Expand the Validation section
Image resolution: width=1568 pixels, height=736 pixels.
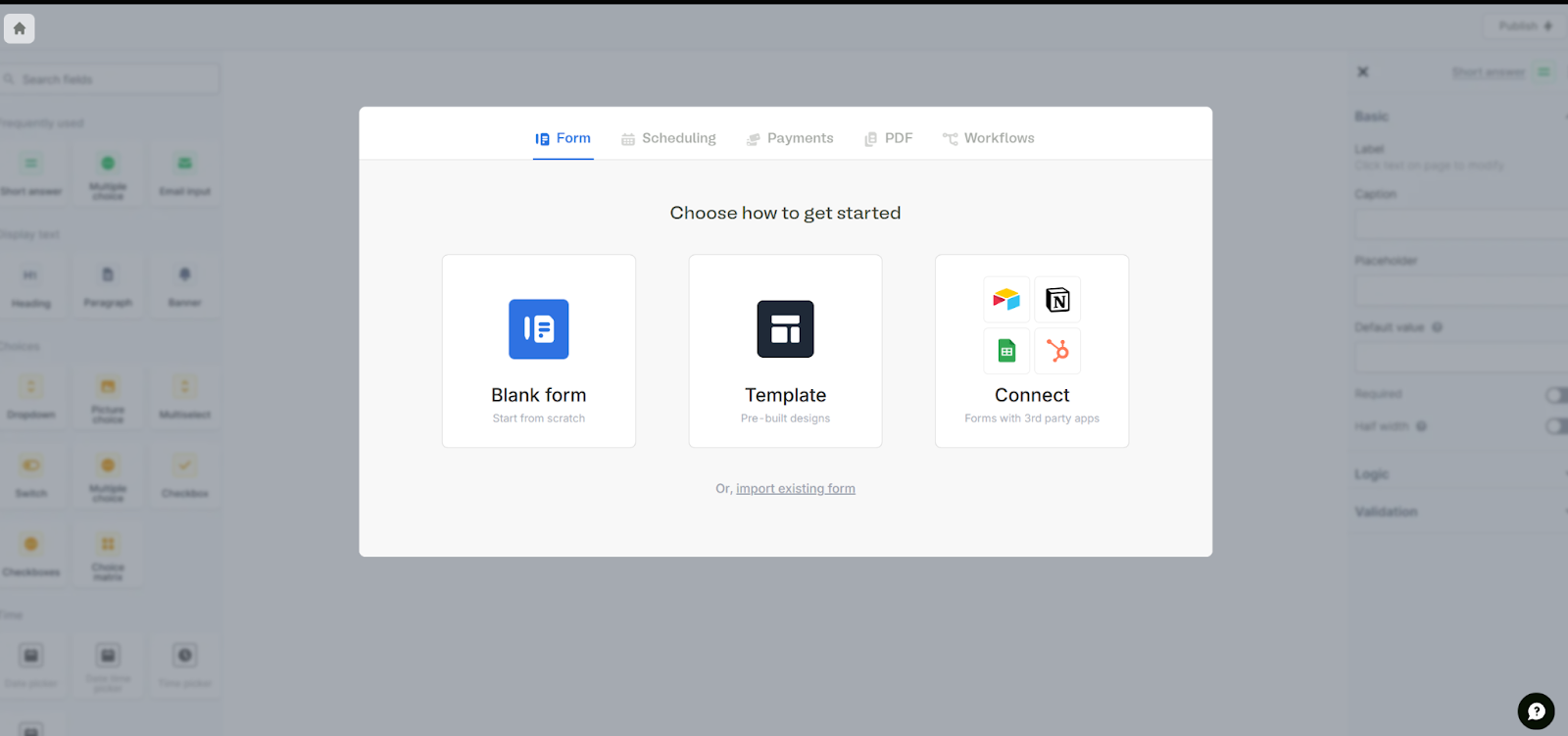click(x=1460, y=512)
